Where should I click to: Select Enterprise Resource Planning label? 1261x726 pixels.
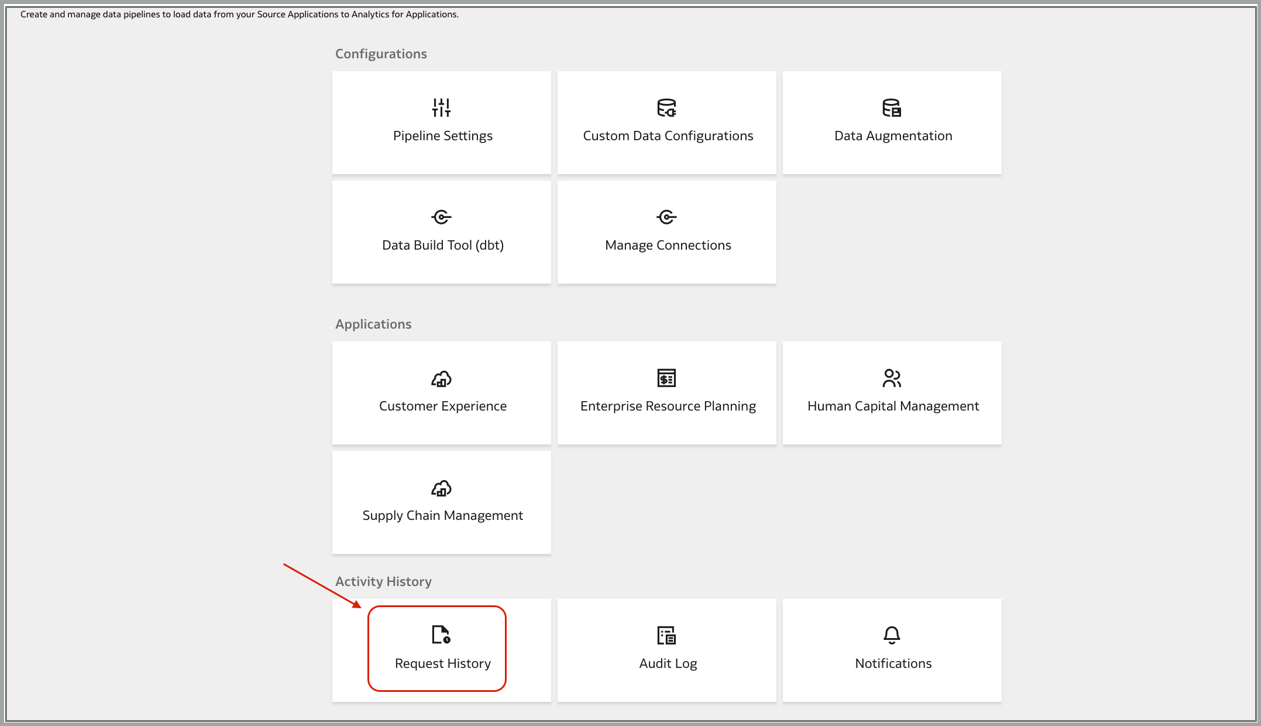[668, 406]
